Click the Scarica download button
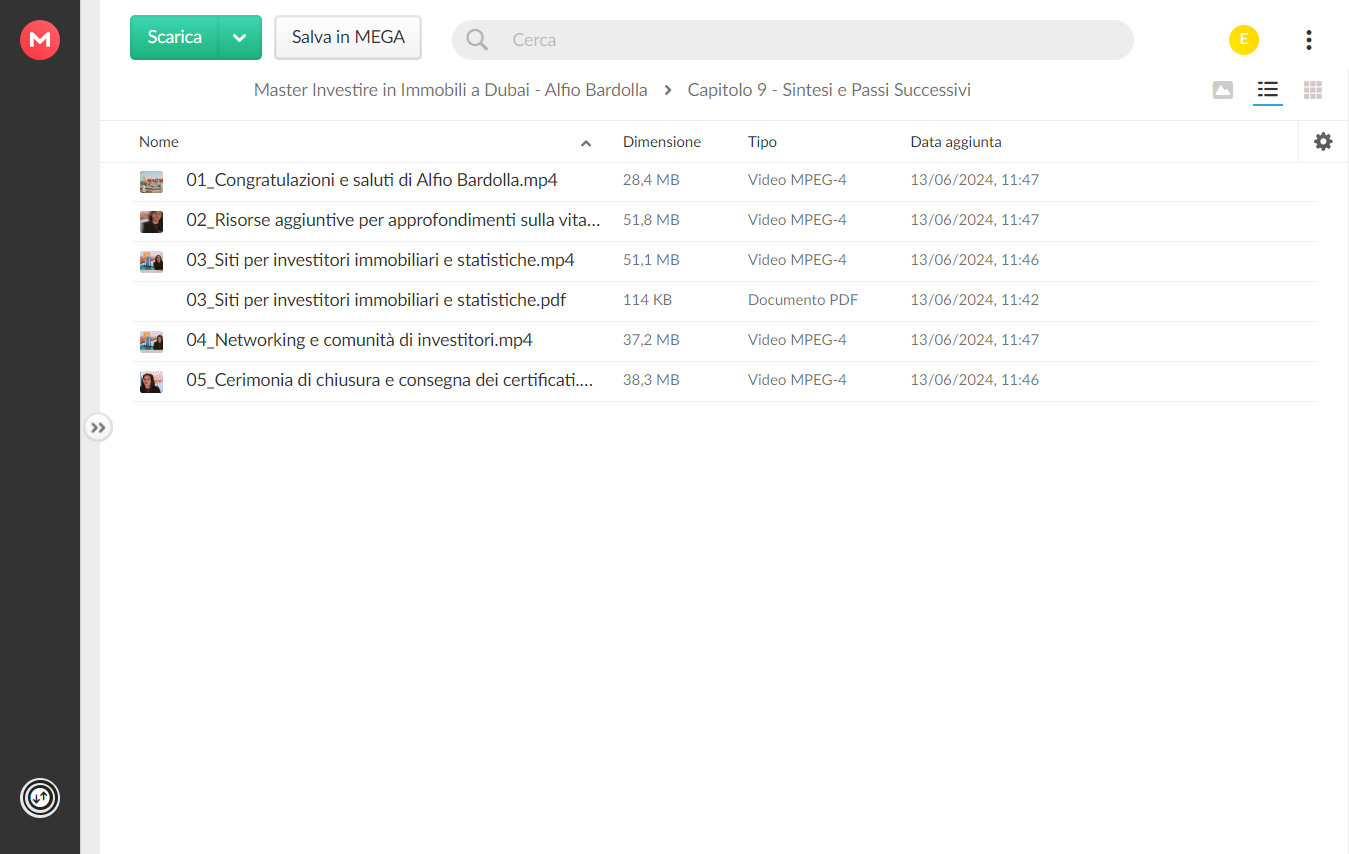The width and height of the screenshot is (1349, 854). (x=174, y=38)
